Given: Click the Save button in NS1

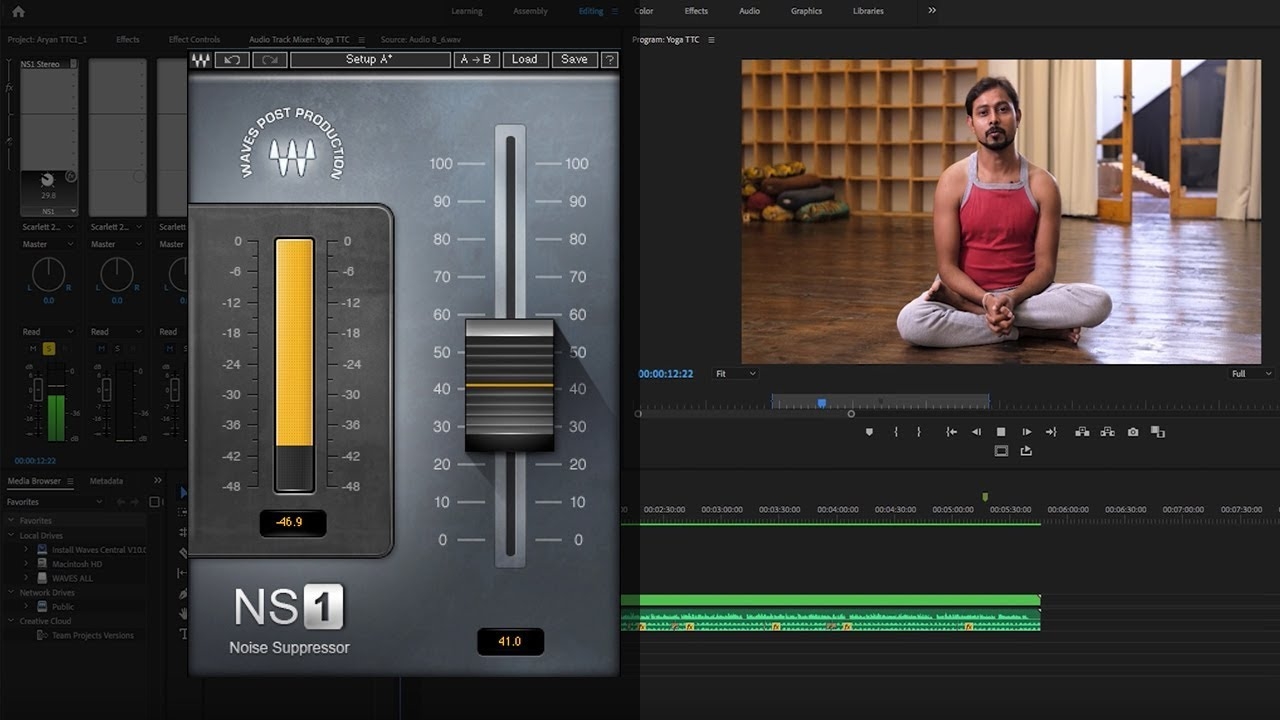Looking at the screenshot, I should (x=574, y=60).
